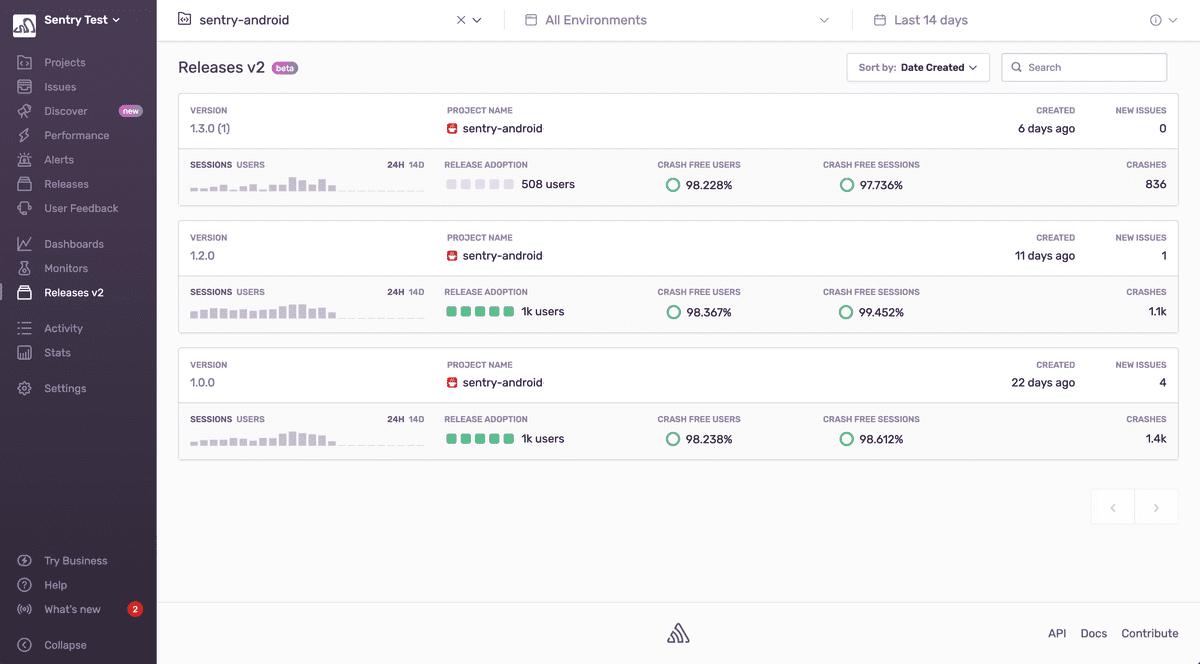Open release version 1.0.0
Screen dimensions: 1200x664
pos(202,382)
